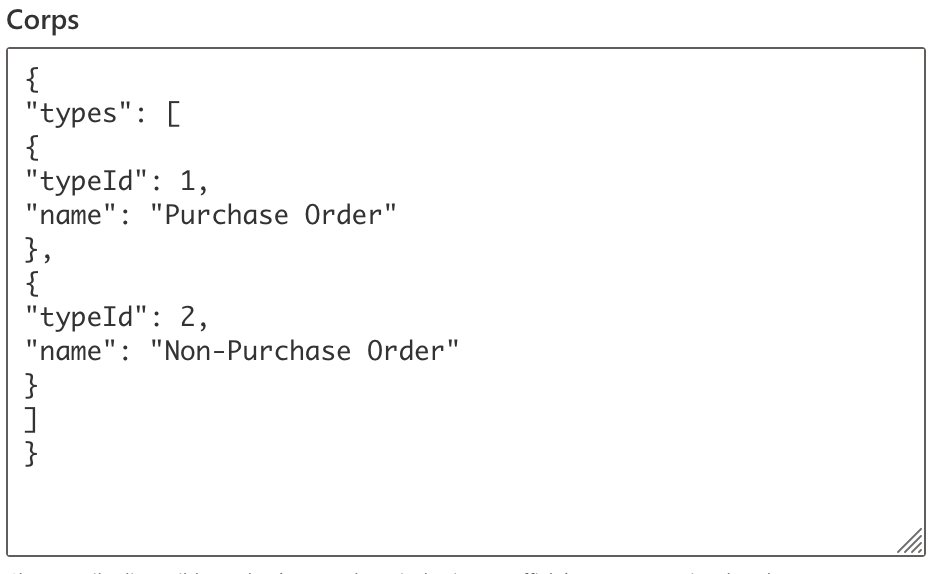Click the number 1 typeId value
The height and width of the screenshot is (574, 942).
click(x=188, y=182)
